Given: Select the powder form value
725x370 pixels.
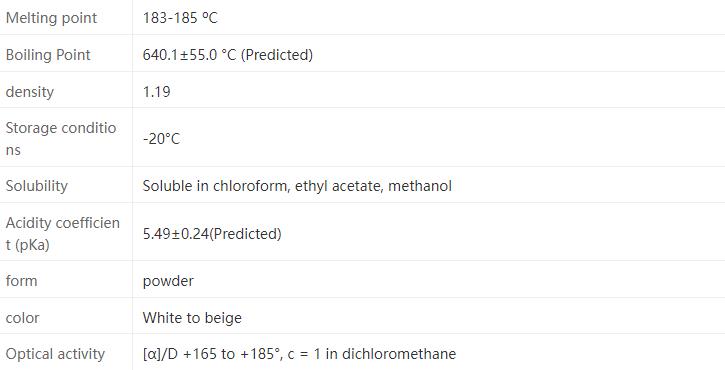Looking at the screenshot, I should (x=168, y=281).
